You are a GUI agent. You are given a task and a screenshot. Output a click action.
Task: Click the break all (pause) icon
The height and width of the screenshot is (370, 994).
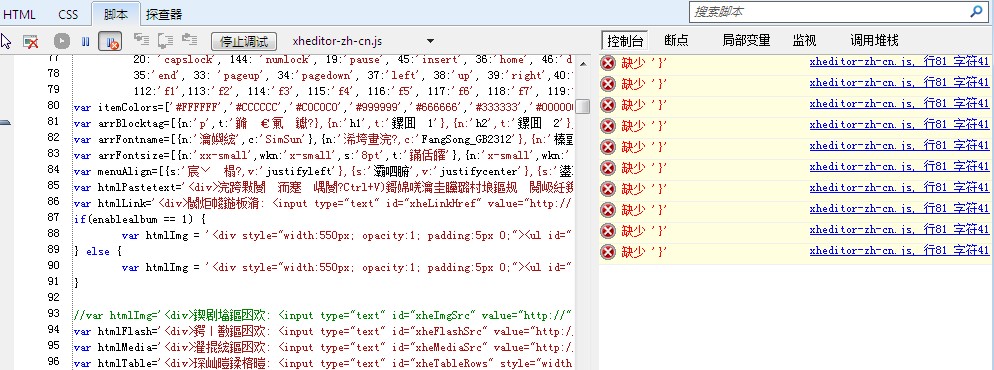86,42
